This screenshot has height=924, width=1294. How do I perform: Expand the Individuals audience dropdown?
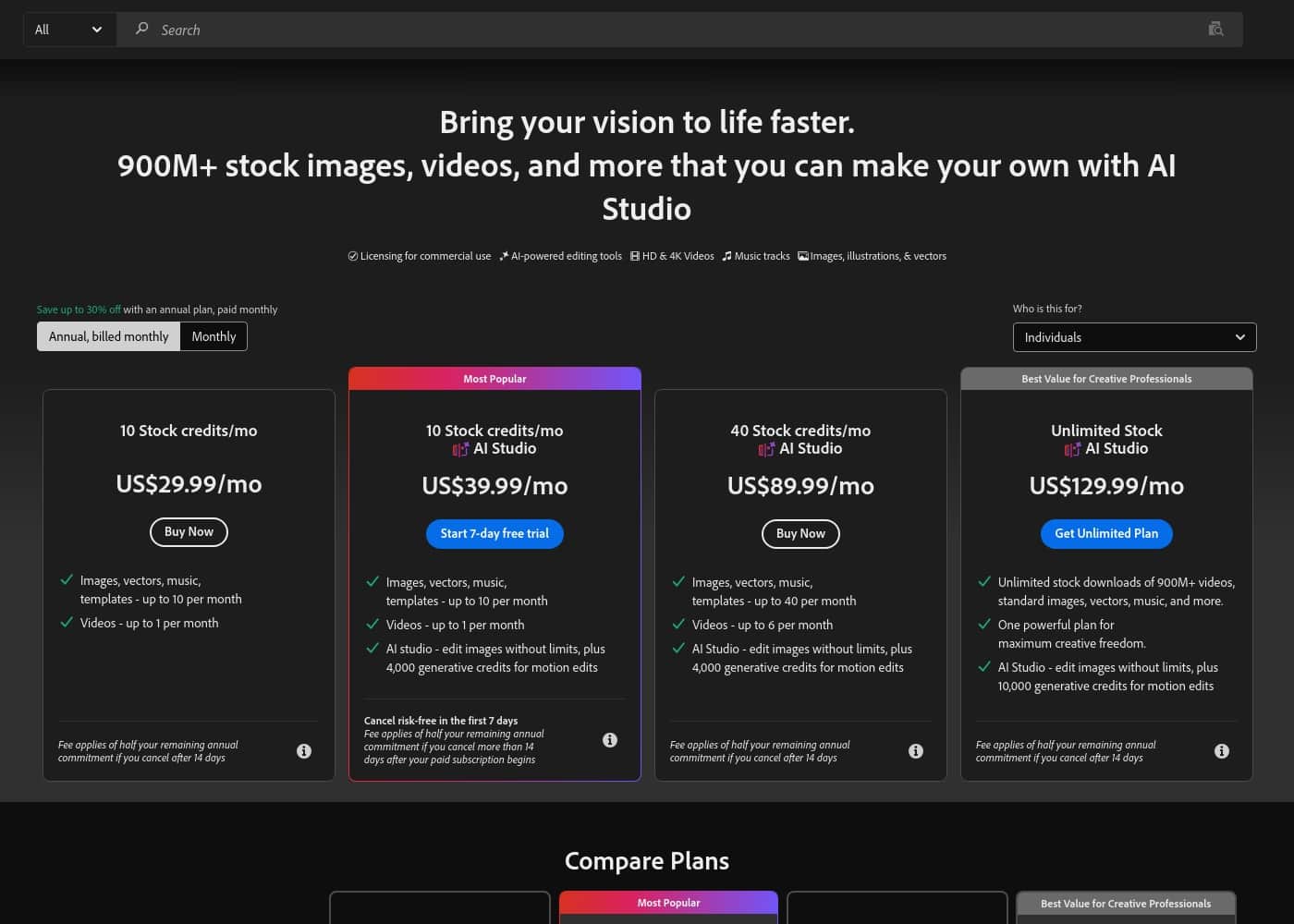tap(1134, 337)
